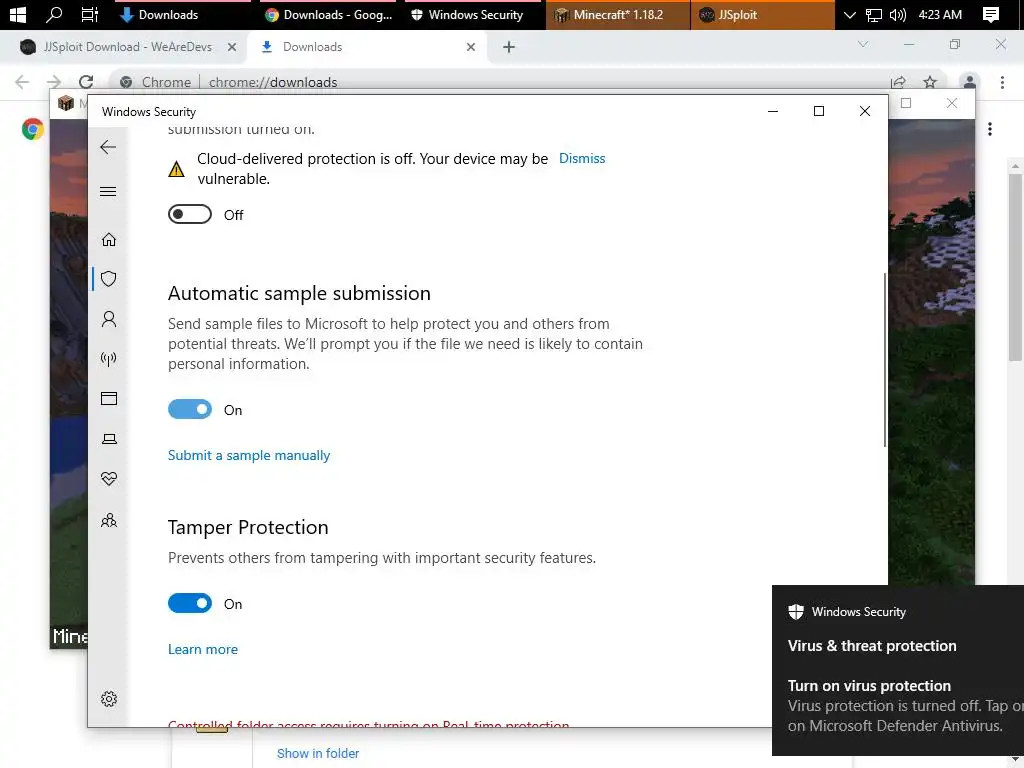Click the 4:23 AM clock
The height and width of the screenshot is (768, 1024).
pos(940,14)
